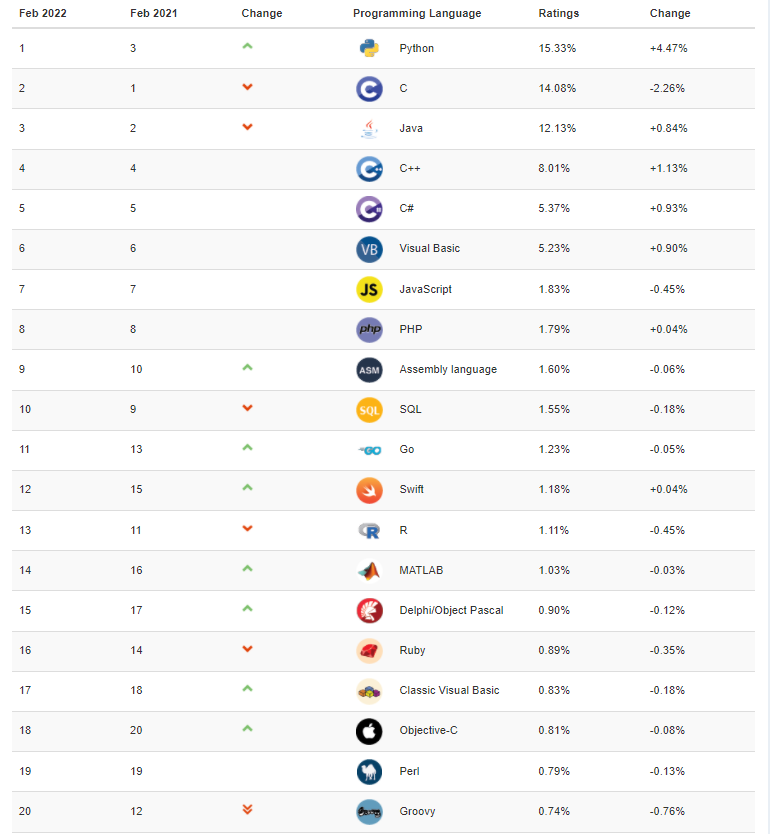Viewport: 770px width, 834px height.
Task: Click the green up arrow for Python
Action: pos(247,47)
